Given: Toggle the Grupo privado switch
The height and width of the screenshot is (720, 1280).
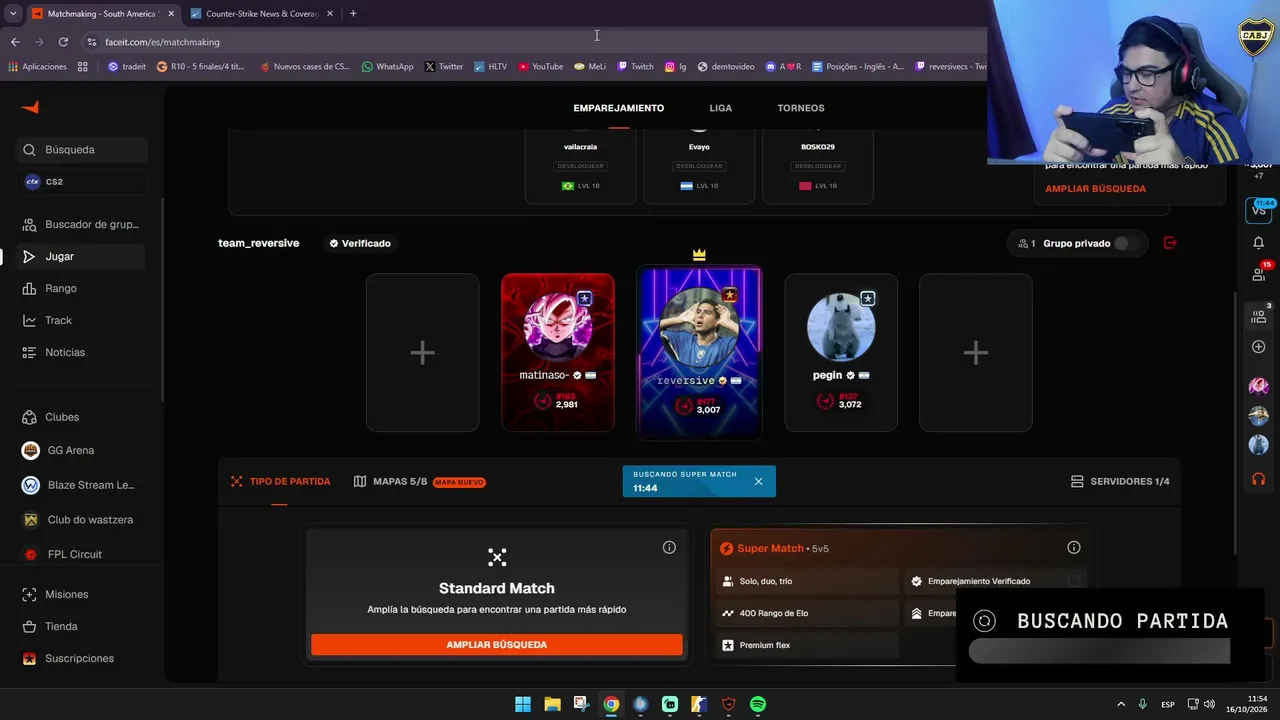Looking at the screenshot, I should [1126, 243].
